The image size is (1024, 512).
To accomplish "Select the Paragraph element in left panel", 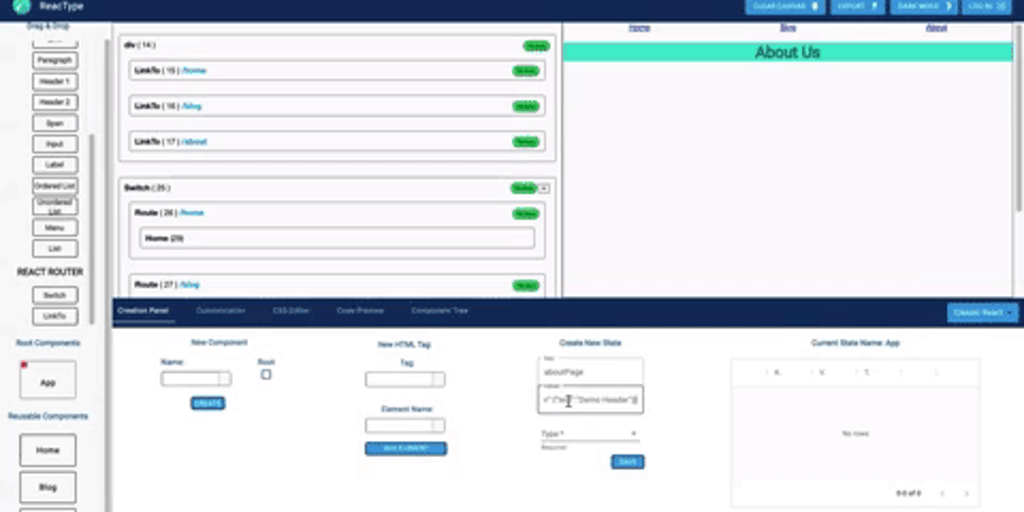I will tap(55, 61).
